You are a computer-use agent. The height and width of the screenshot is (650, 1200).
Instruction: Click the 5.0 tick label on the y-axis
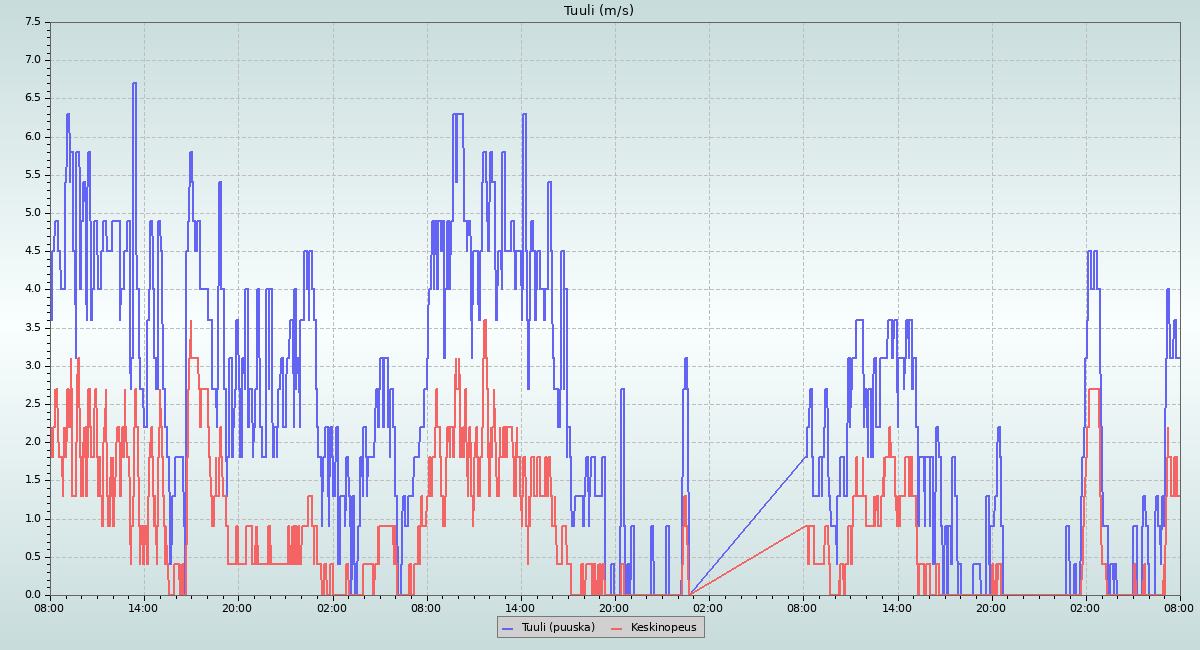[x=32, y=213]
